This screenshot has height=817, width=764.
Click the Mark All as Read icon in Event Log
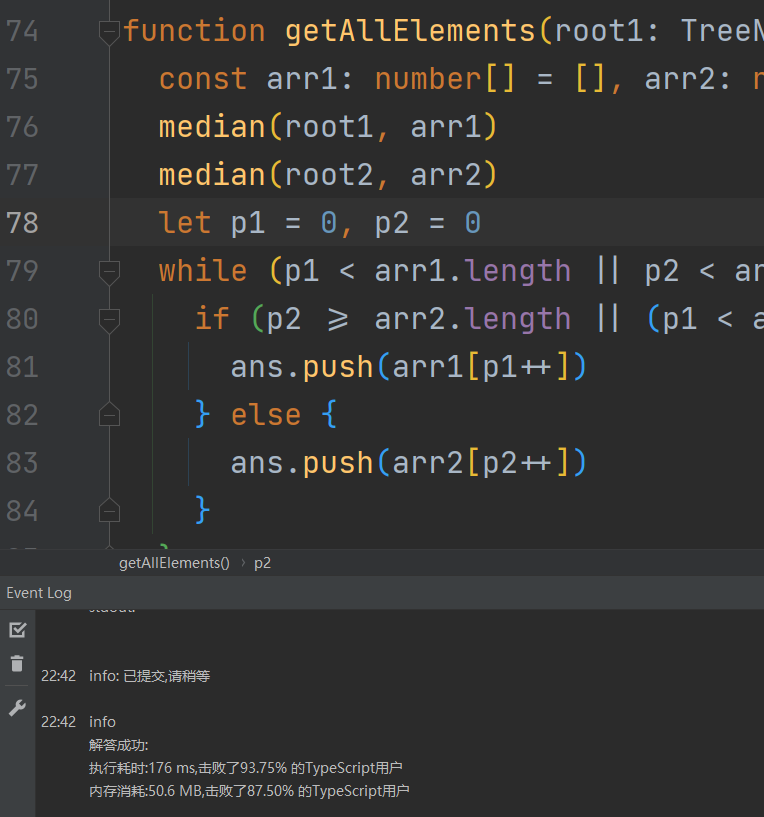(x=18, y=630)
